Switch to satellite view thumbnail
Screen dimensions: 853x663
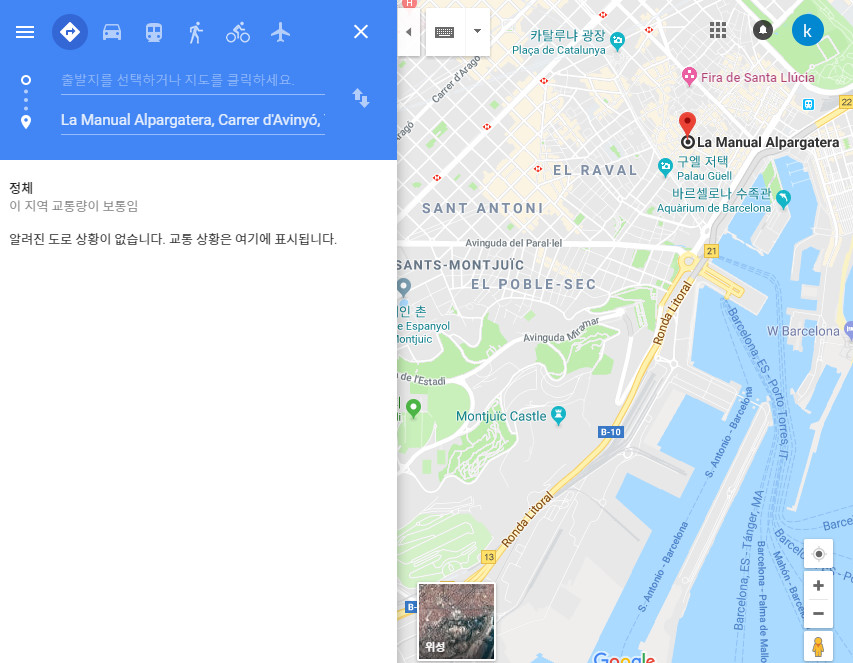pos(456,621)
